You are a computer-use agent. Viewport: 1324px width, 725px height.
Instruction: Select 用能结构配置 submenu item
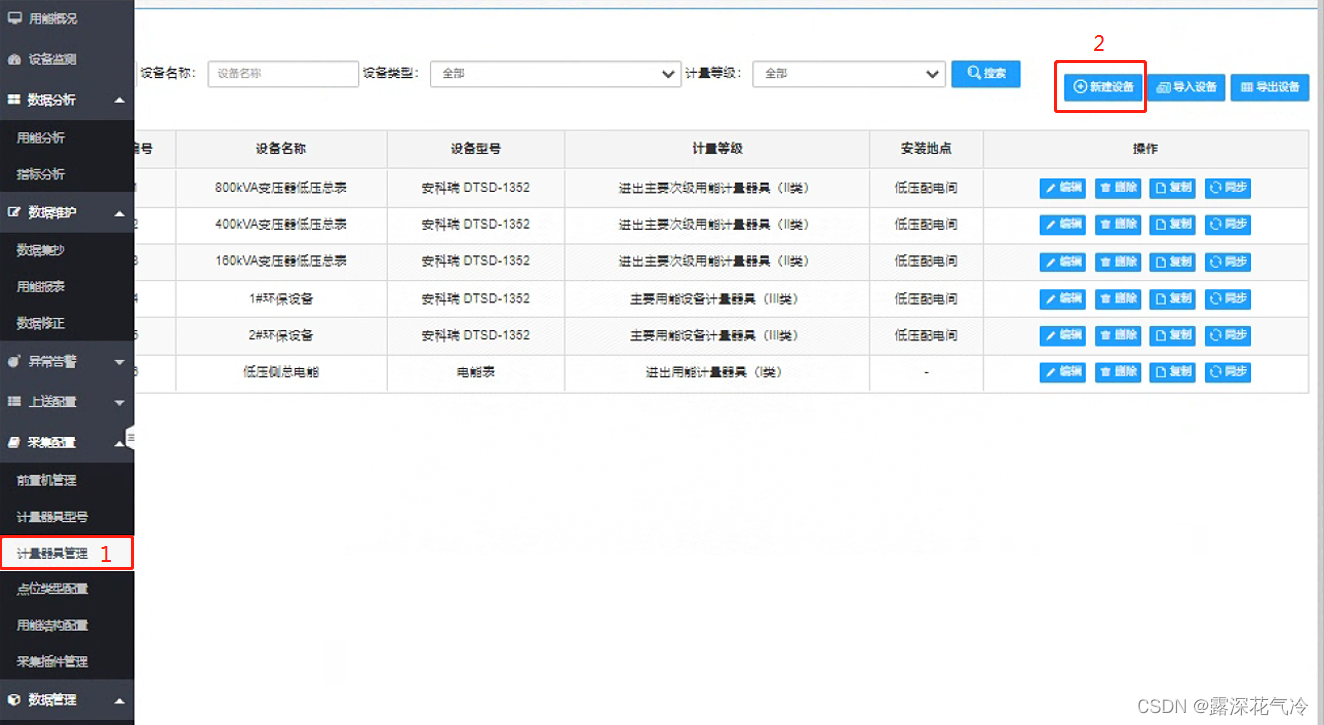(x=67, y=625)
